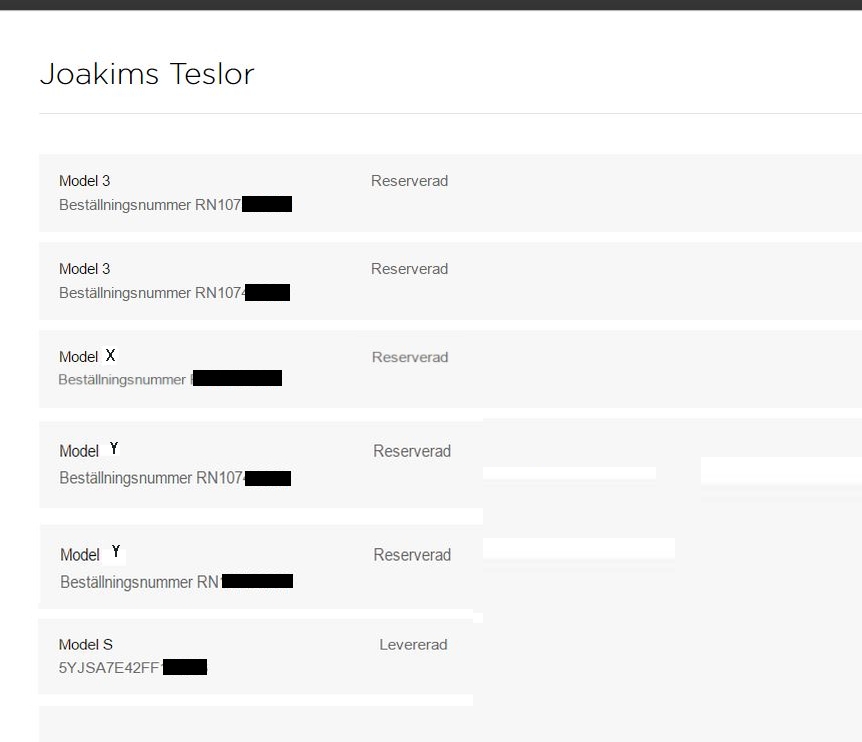Click the dark header bar at top

431,4
